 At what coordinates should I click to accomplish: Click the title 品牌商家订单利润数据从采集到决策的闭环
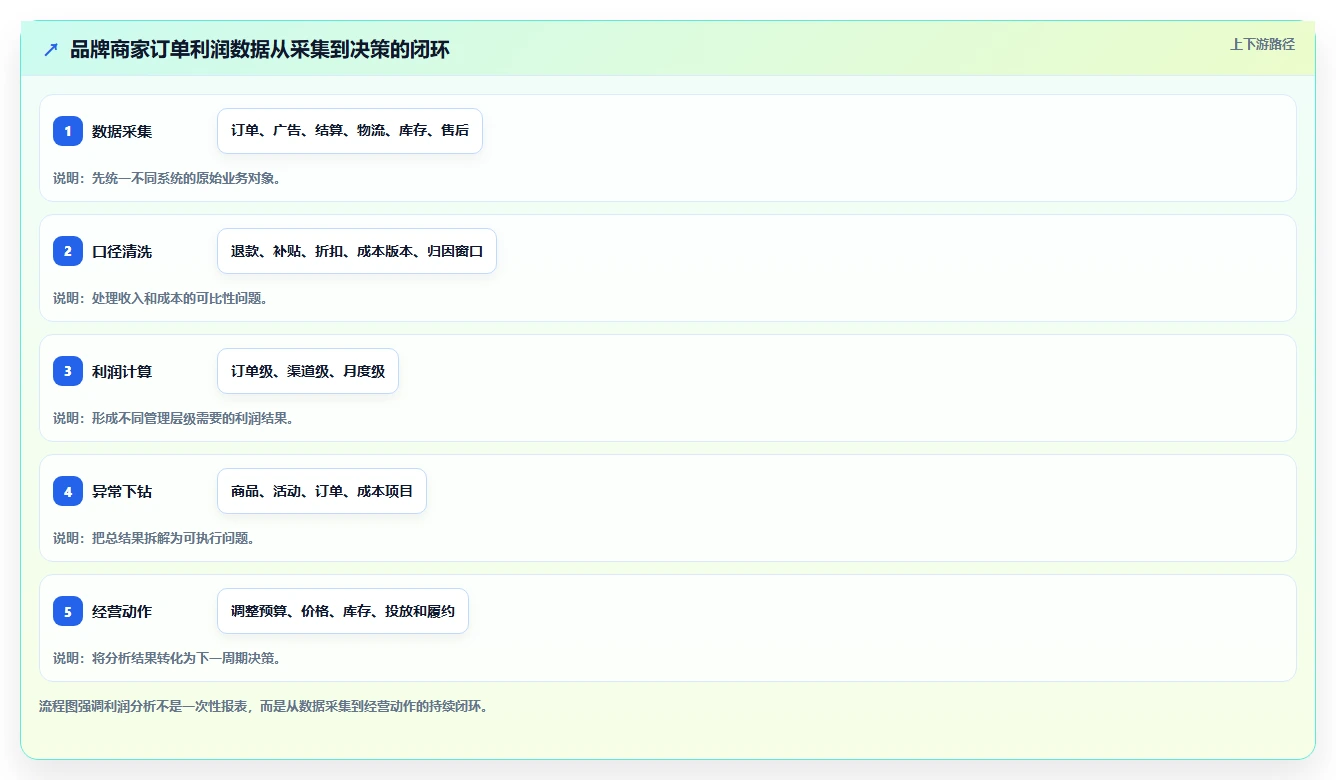tap(260, 49)
